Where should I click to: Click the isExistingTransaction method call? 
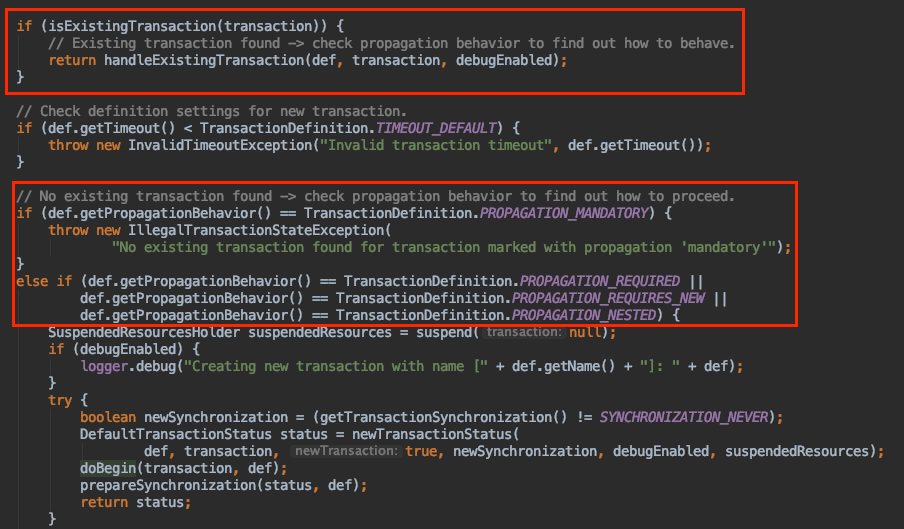132,27
